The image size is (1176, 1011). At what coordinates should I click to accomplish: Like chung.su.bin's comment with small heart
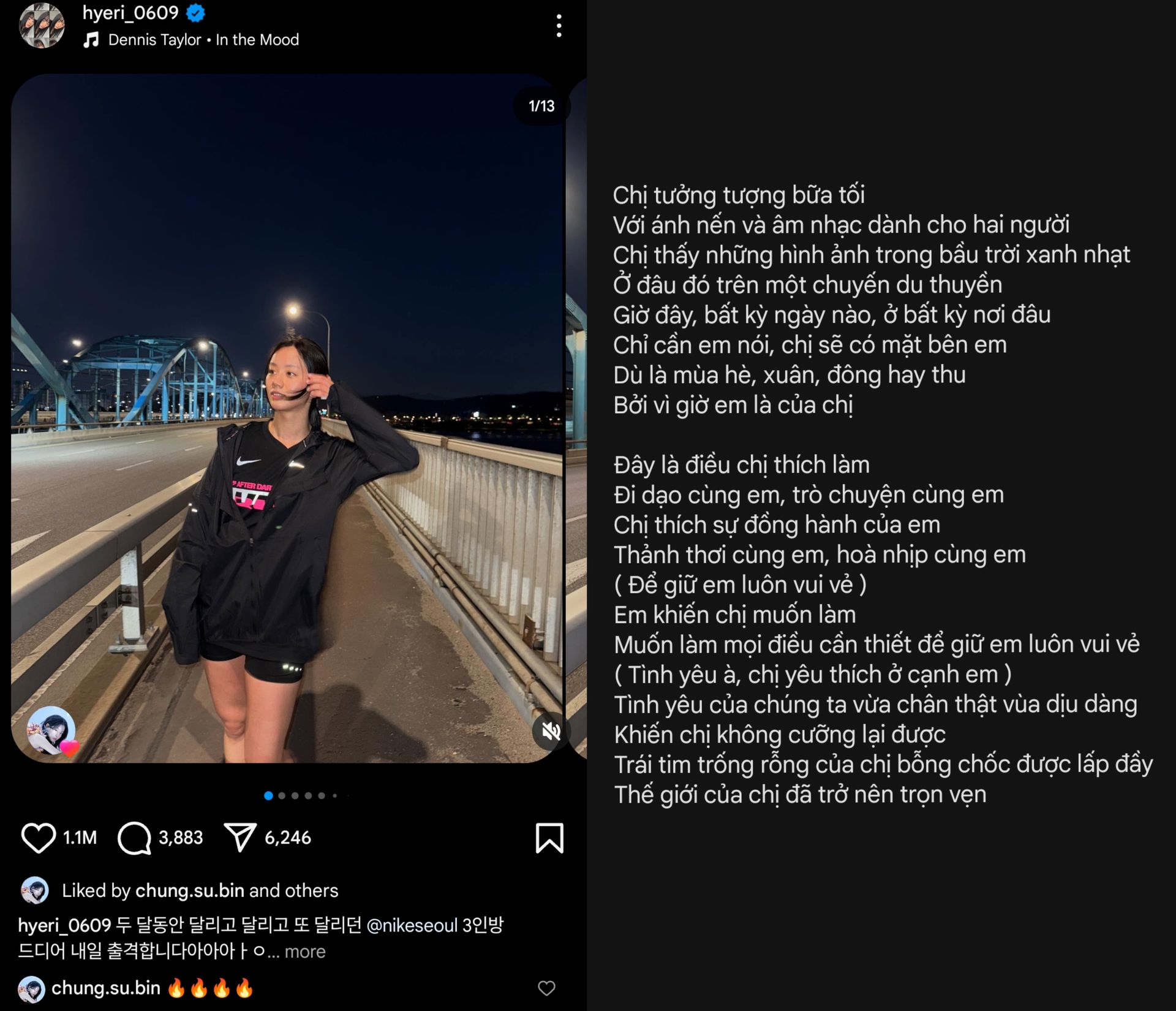[x=546, y=988]
